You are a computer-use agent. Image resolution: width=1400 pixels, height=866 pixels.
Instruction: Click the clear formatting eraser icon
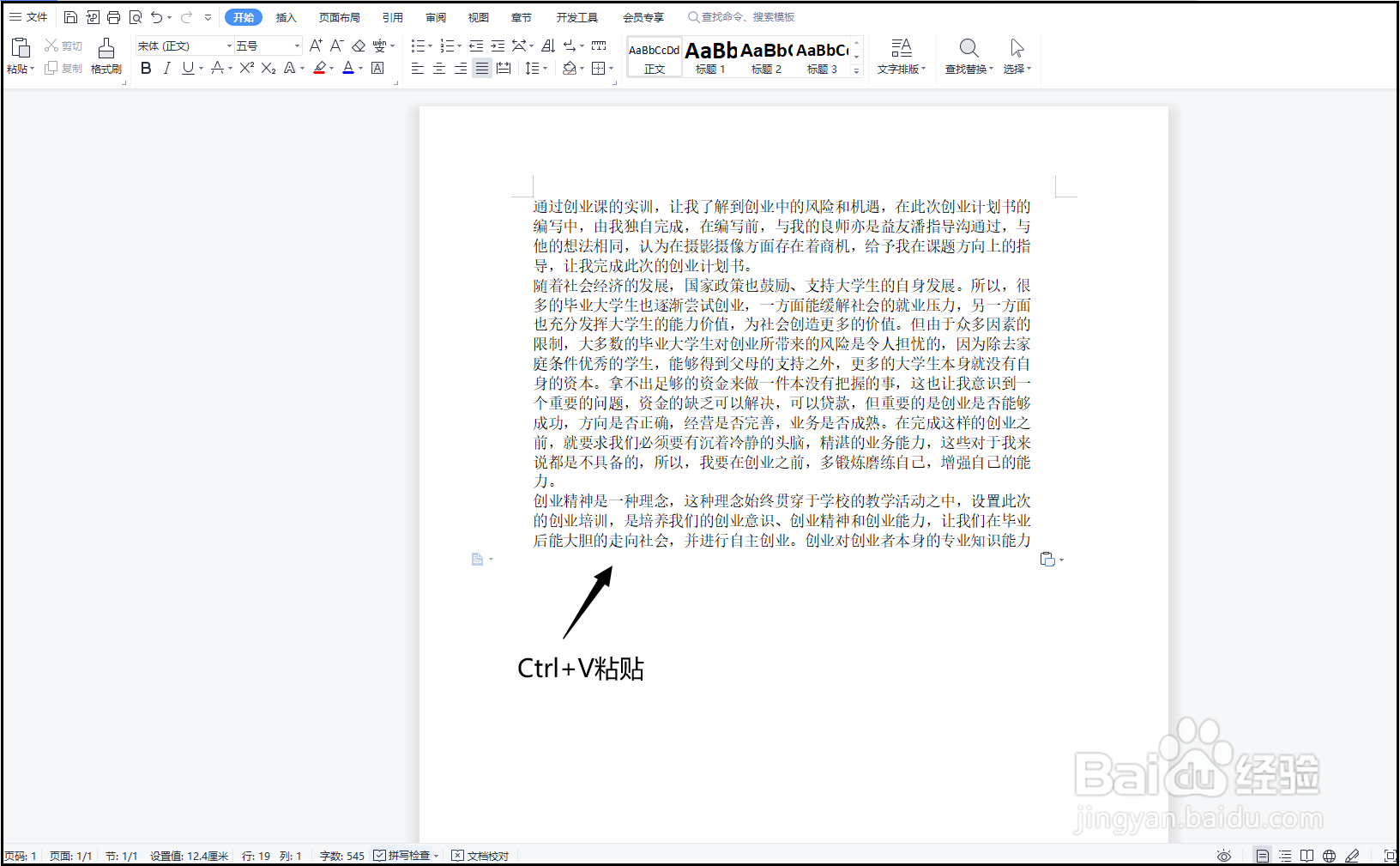tap(359, 45)
